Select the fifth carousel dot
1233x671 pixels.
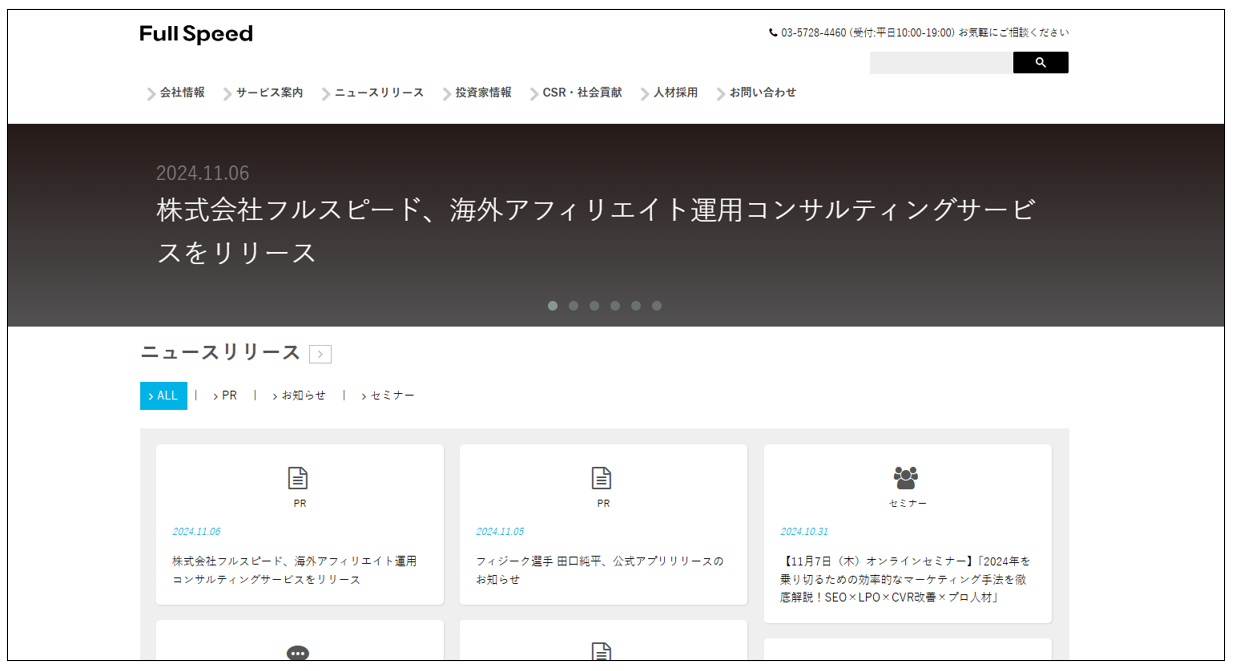coord(636,306)
